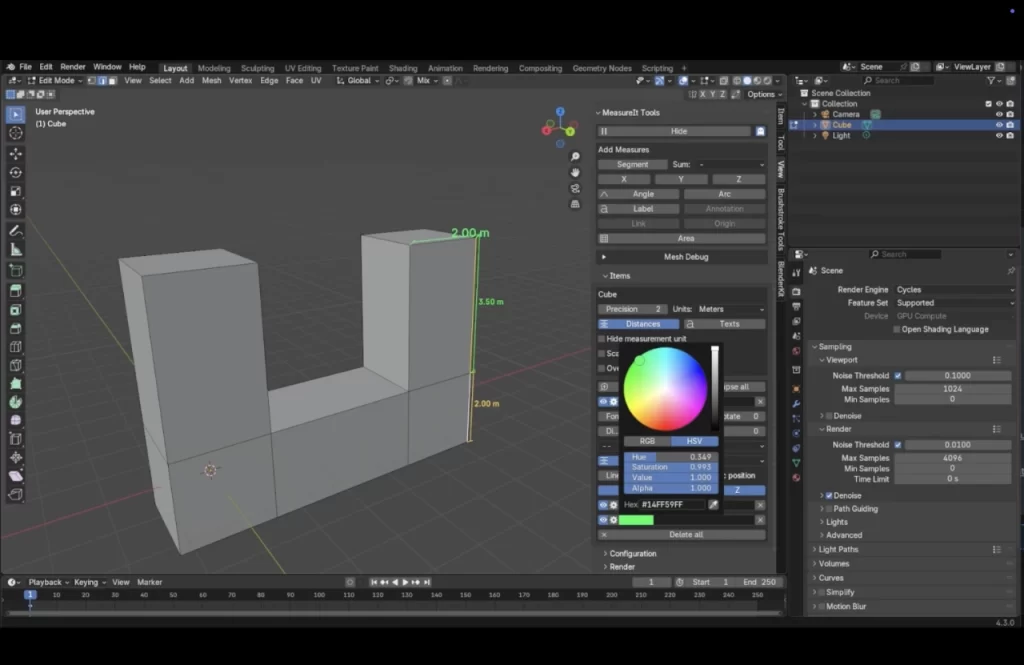Click the outliner filter funnel icon
The height and width of the screenshot is (665, 1024).
(990, 80)
